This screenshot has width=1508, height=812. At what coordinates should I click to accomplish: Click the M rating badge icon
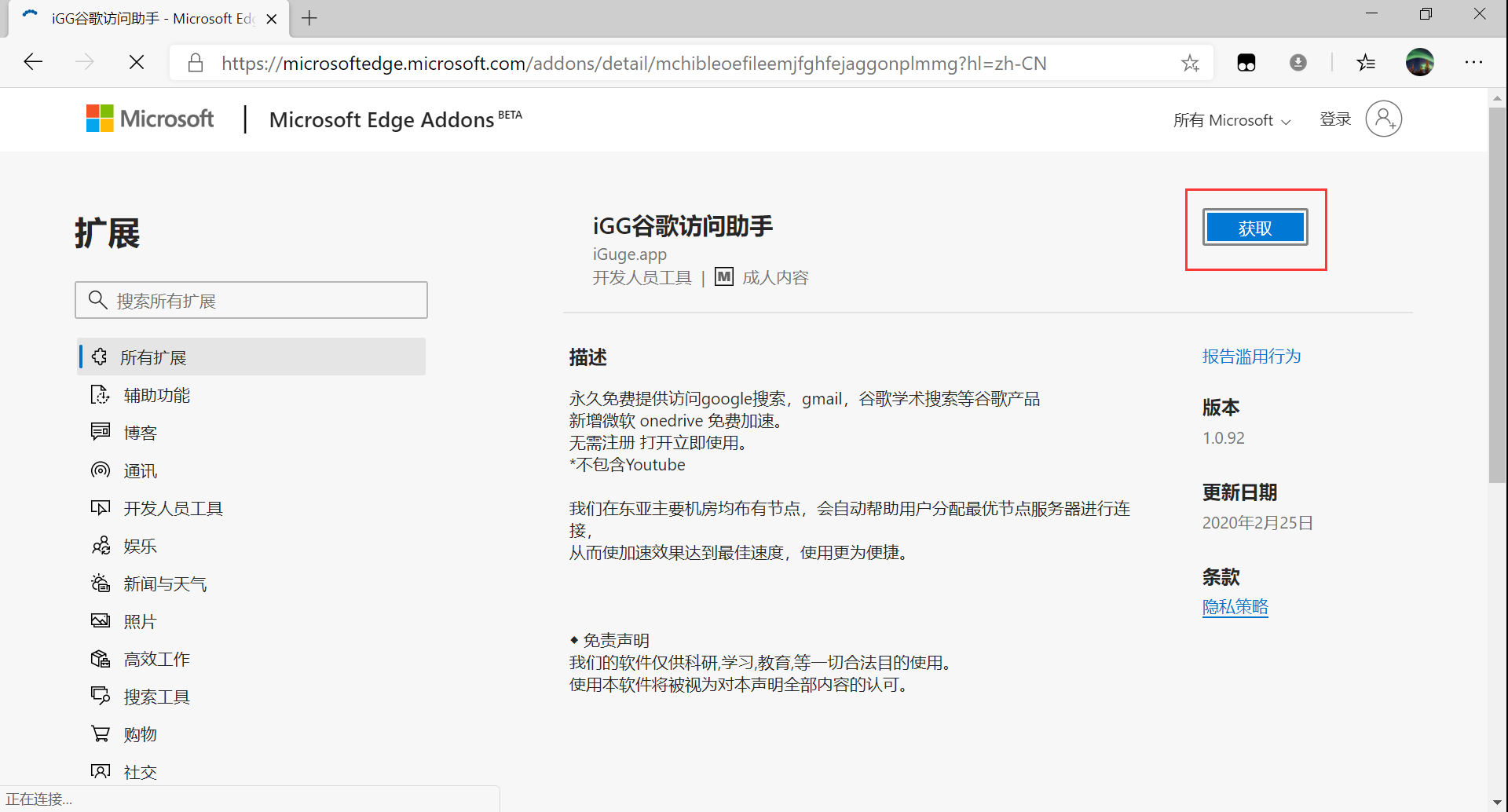[x=723, y=277]
